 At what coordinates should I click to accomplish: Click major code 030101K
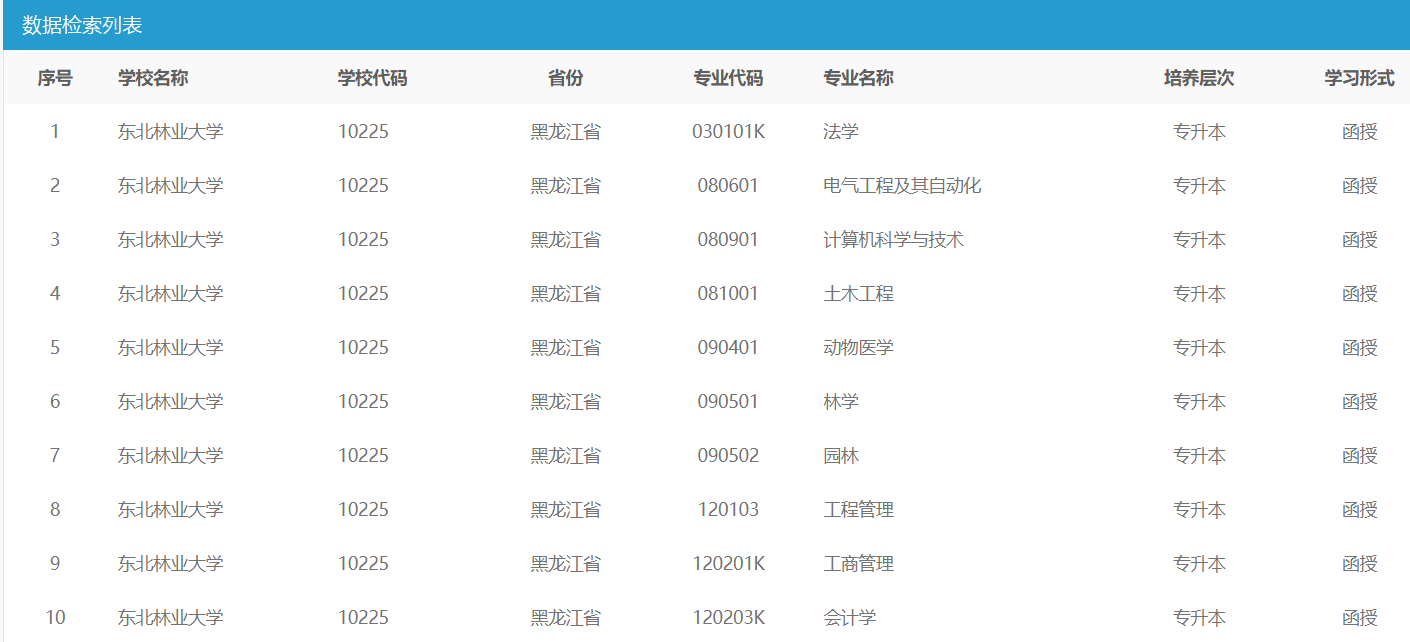coord(728,132)
